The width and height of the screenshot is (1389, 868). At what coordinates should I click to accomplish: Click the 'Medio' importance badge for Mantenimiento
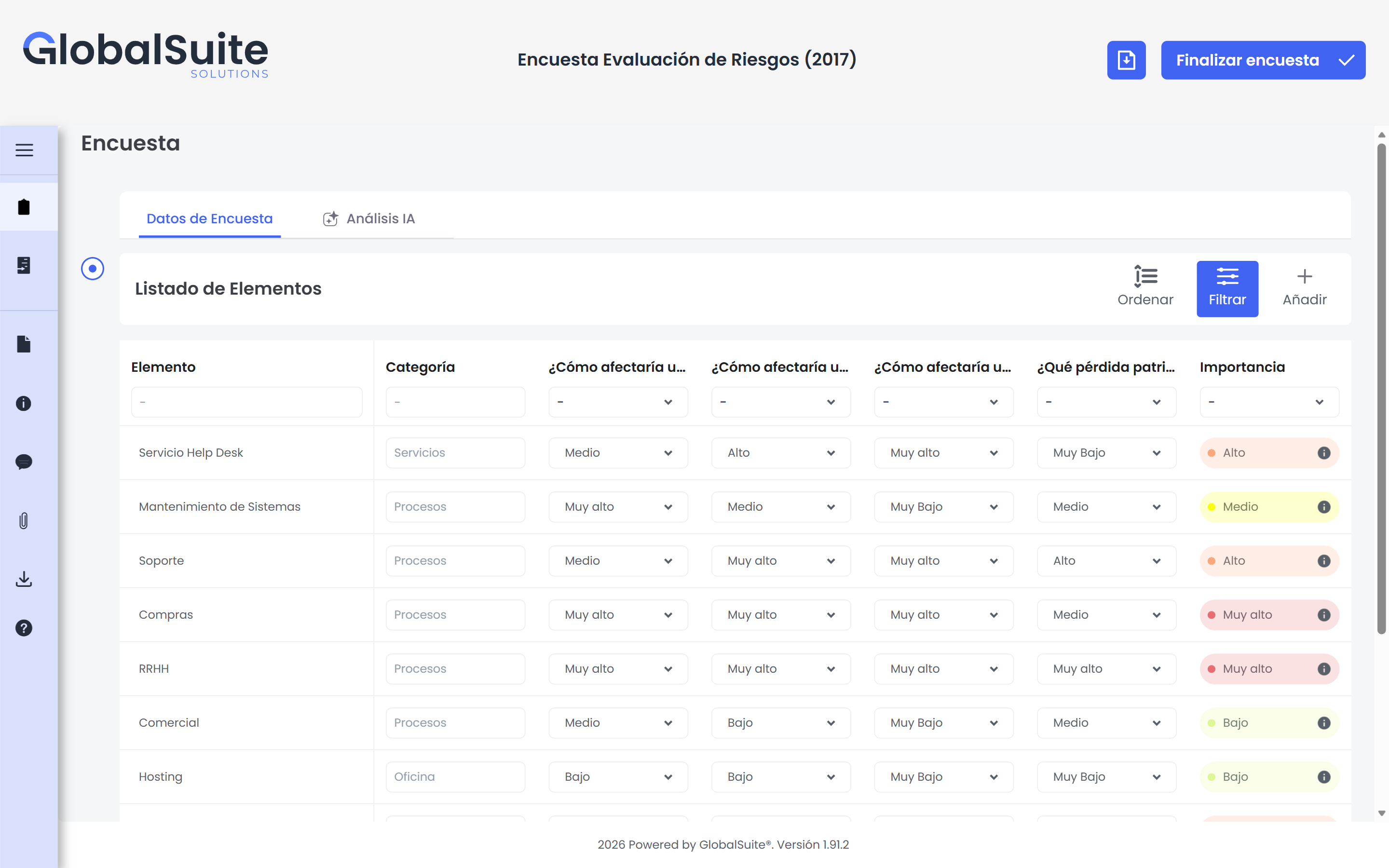coord(1269,507)
